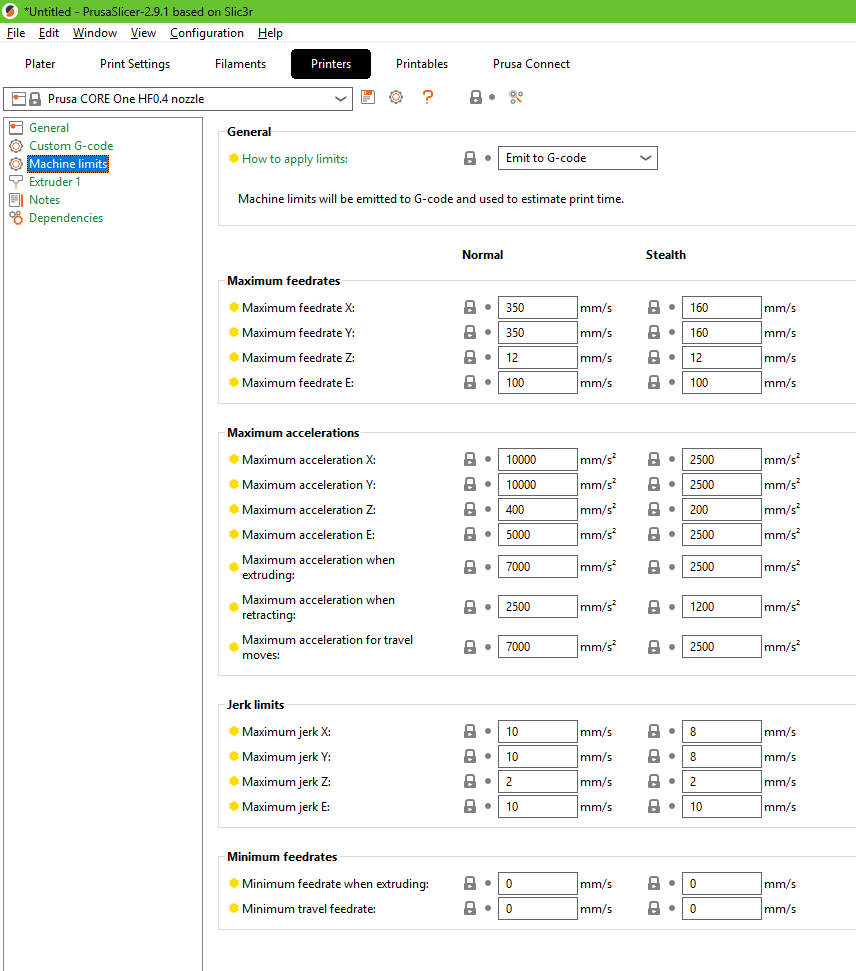Viewport: 856px width, 971px height.
Task: Switch to the Printables tab
Action: (422, 64)
